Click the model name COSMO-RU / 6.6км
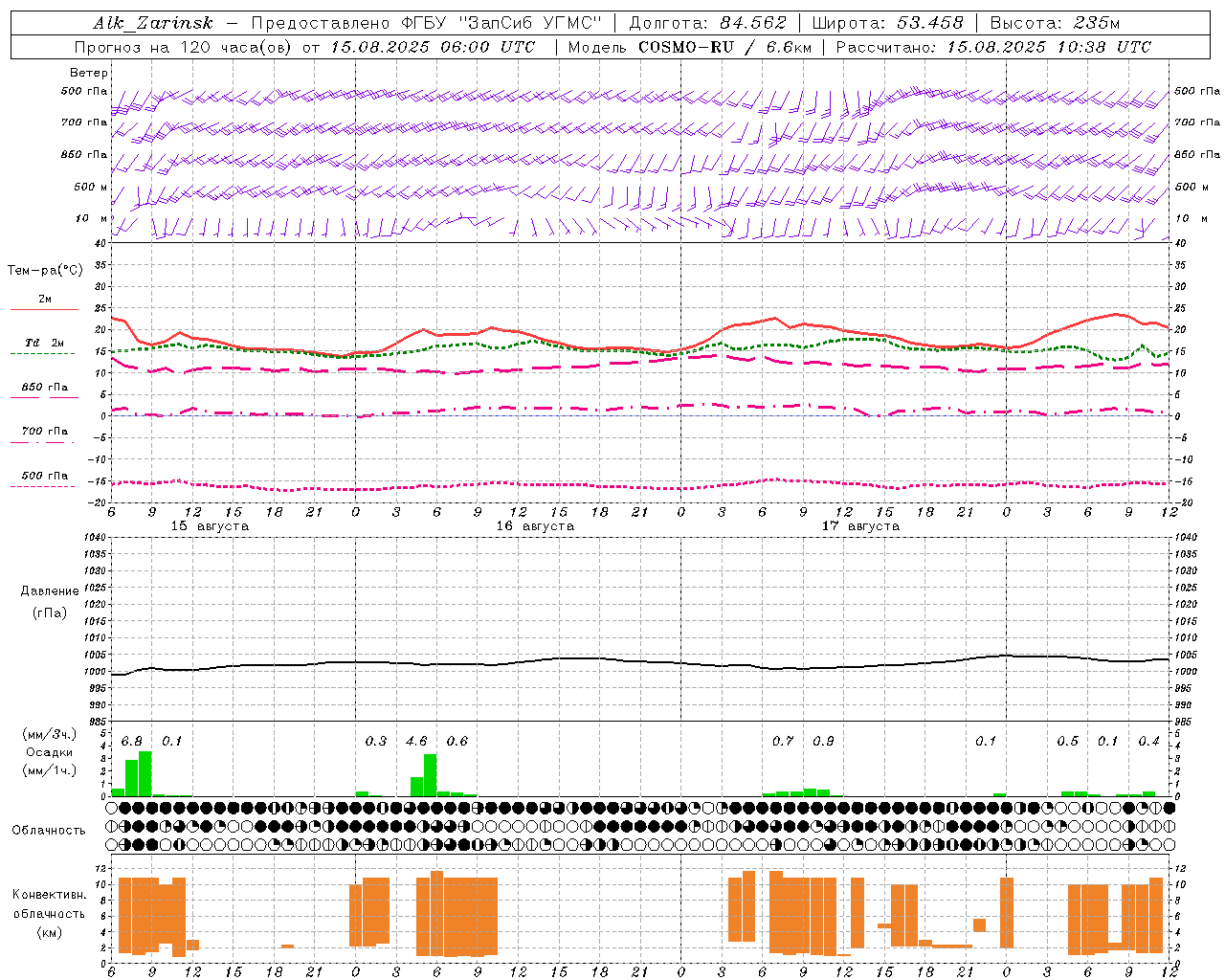 tap(725, 47)
